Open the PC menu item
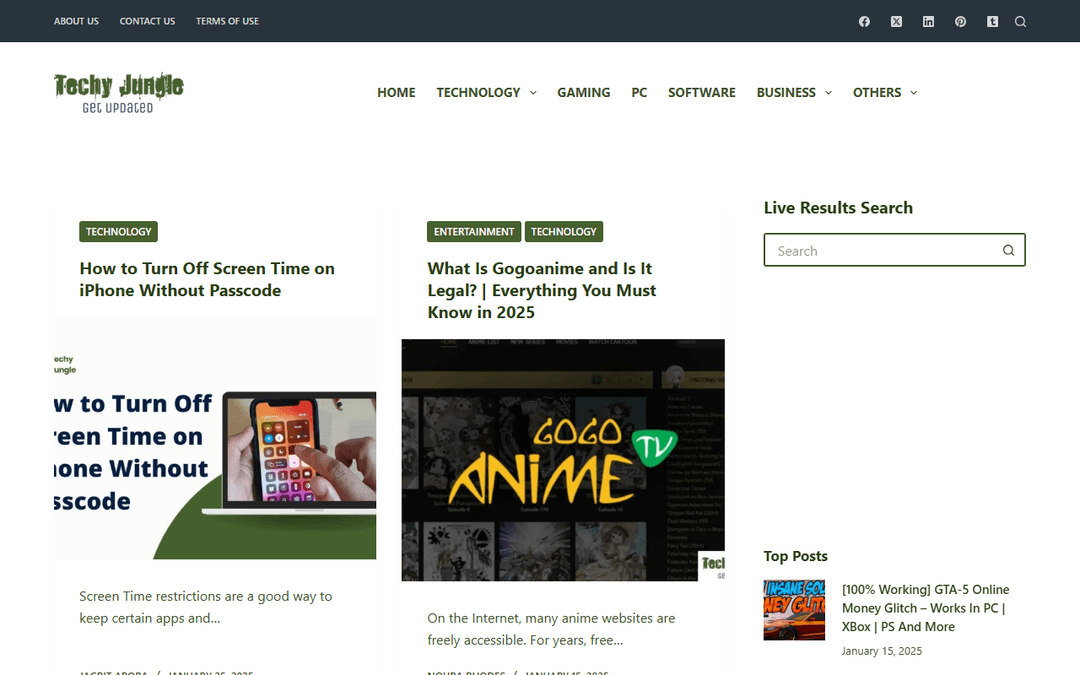The height and width of the screenshot is (675, 1080). 639,92
